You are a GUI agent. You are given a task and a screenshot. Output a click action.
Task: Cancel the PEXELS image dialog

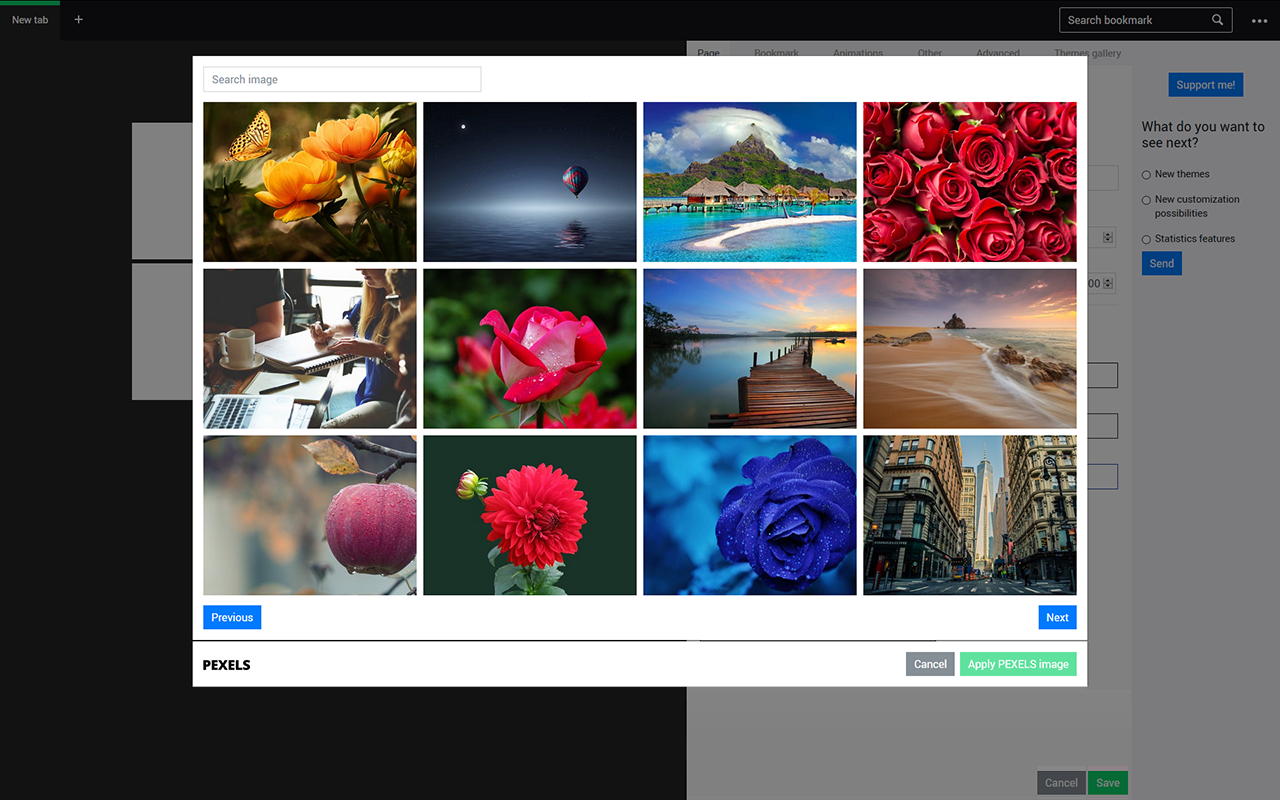coord(930,664)
